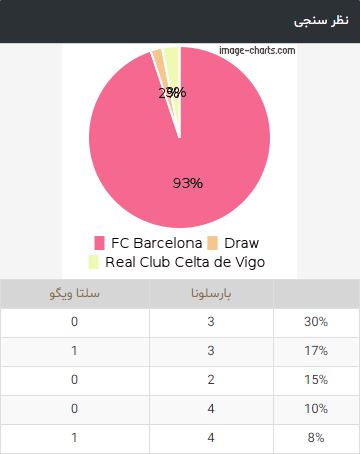361x454 pixels.
Task: Click the نظر سنجی header title
Action: 321,21
